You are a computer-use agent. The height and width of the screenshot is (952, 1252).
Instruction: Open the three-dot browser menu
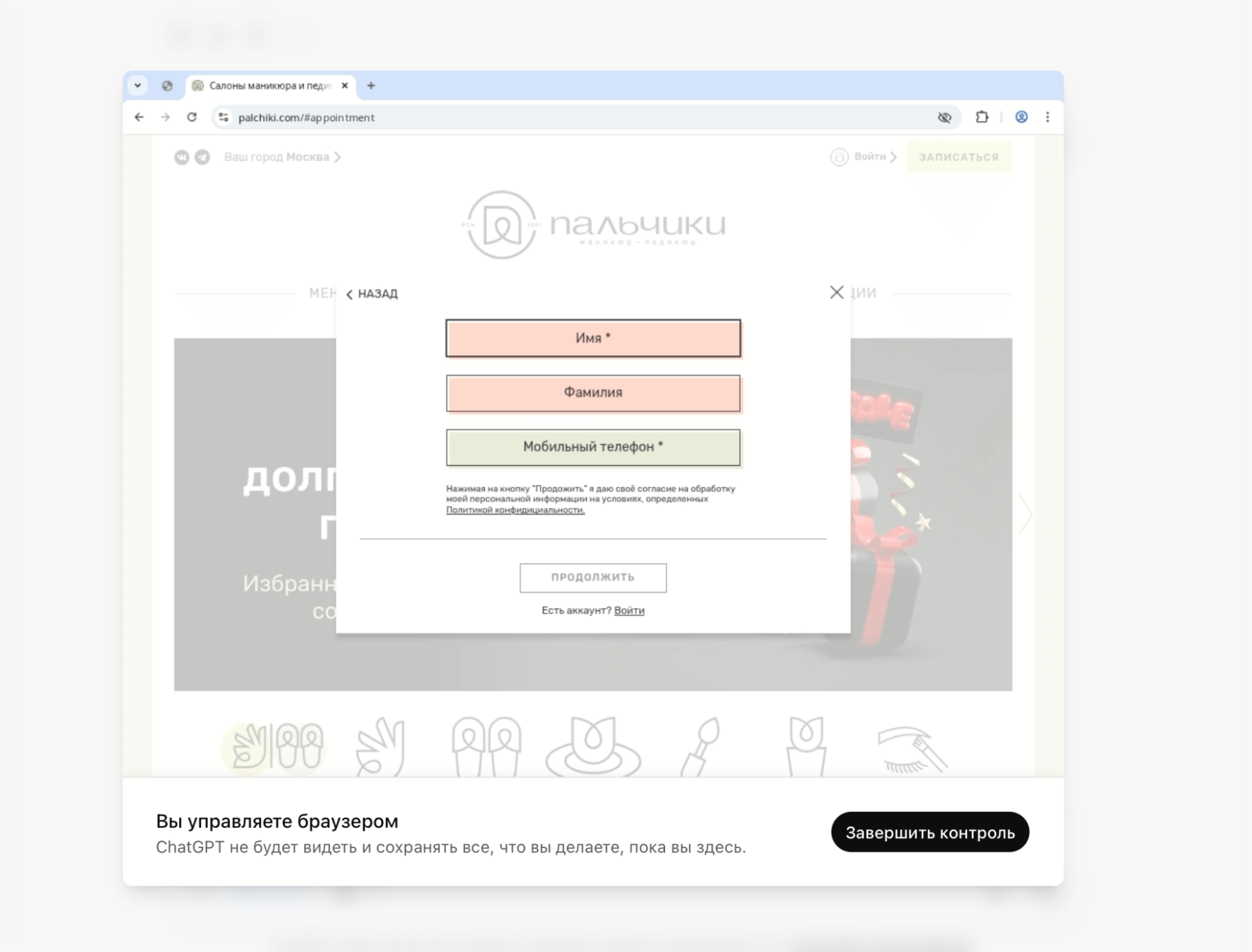[1047, 117]
